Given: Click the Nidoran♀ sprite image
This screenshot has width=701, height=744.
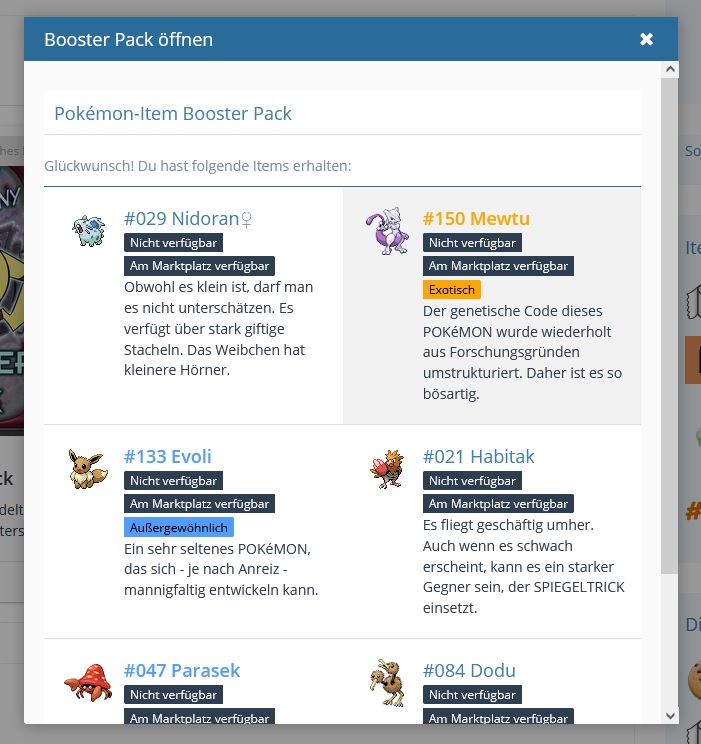Looking at the screenshot, I should click(x=89, y=231).
